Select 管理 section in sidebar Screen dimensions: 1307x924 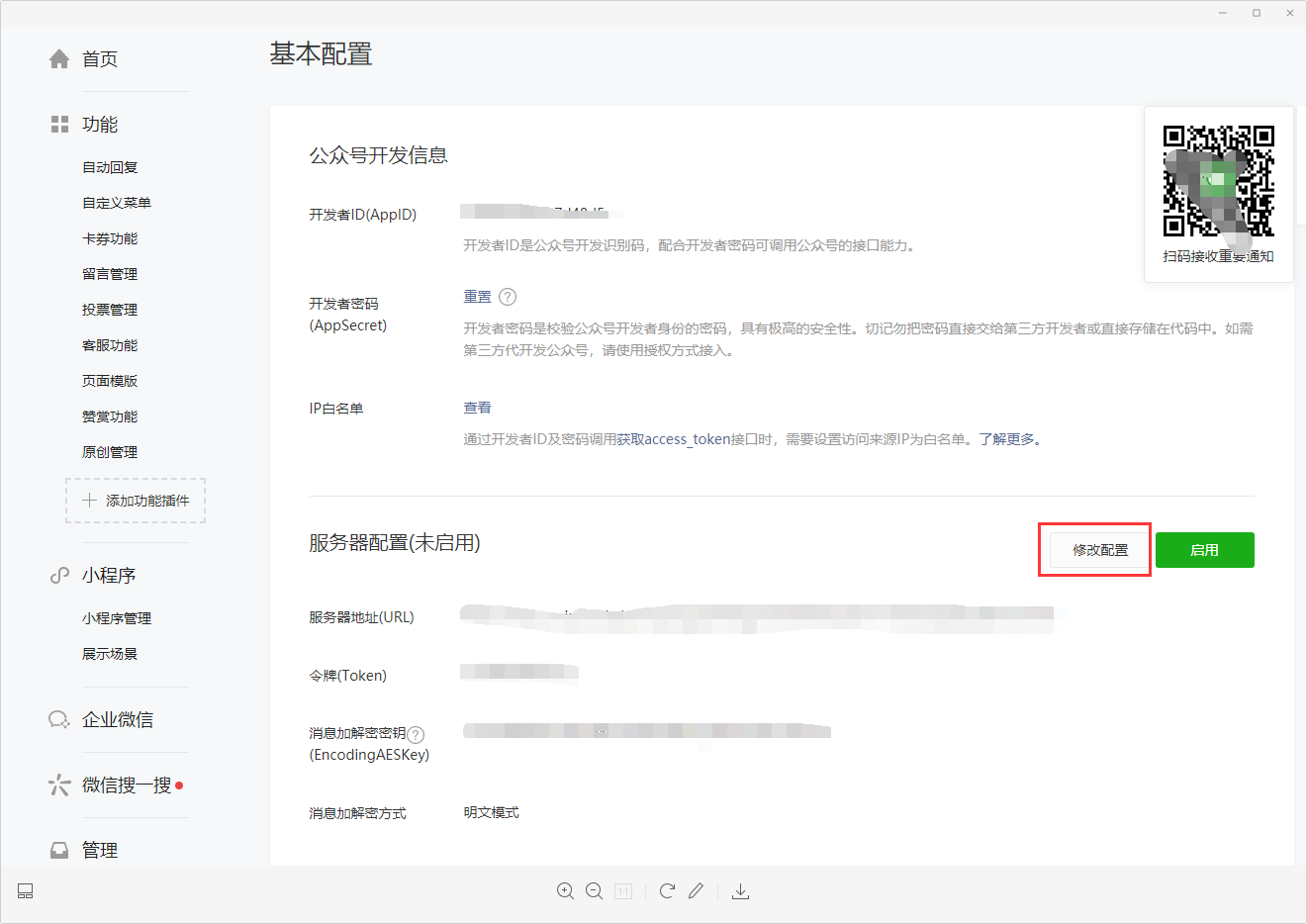[100, 851]
